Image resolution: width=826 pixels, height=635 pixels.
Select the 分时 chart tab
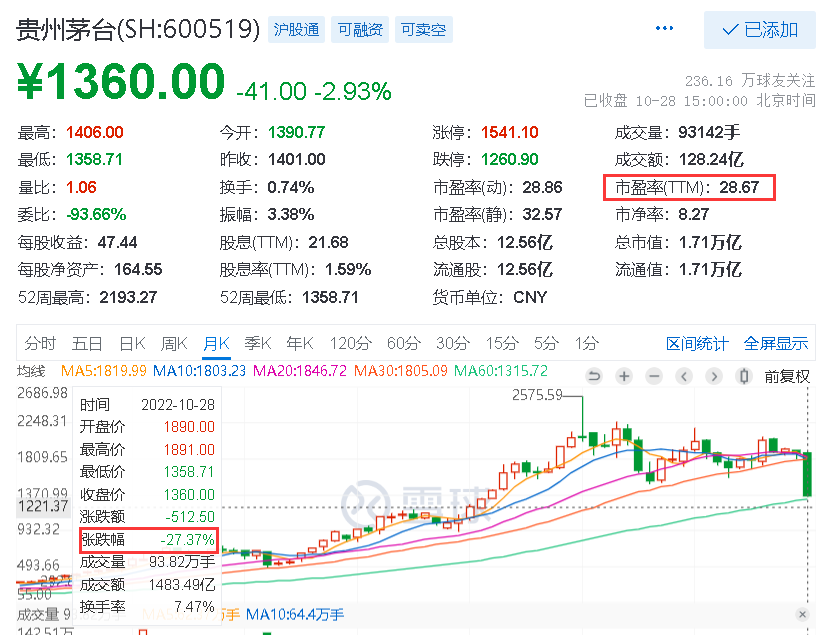tap(40, 344)
